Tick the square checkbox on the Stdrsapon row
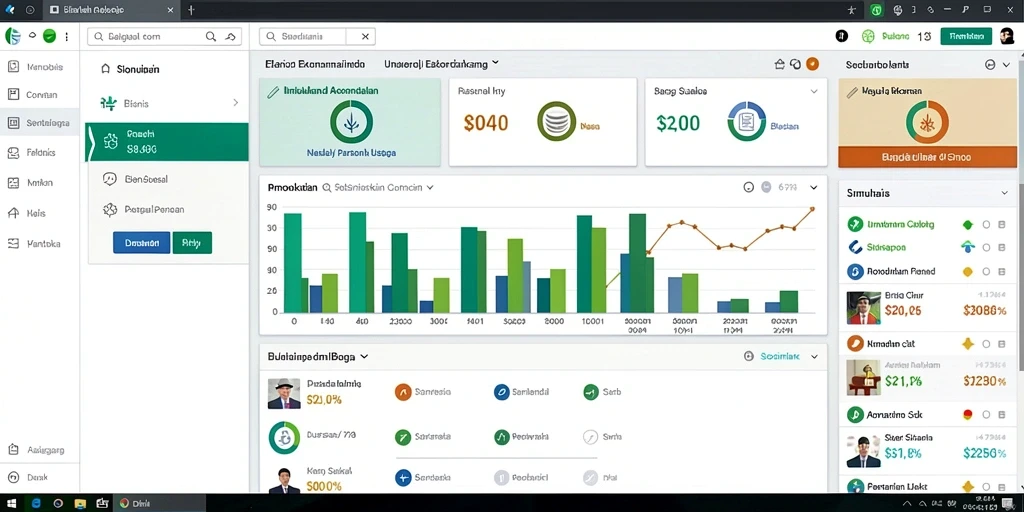 1002,248
